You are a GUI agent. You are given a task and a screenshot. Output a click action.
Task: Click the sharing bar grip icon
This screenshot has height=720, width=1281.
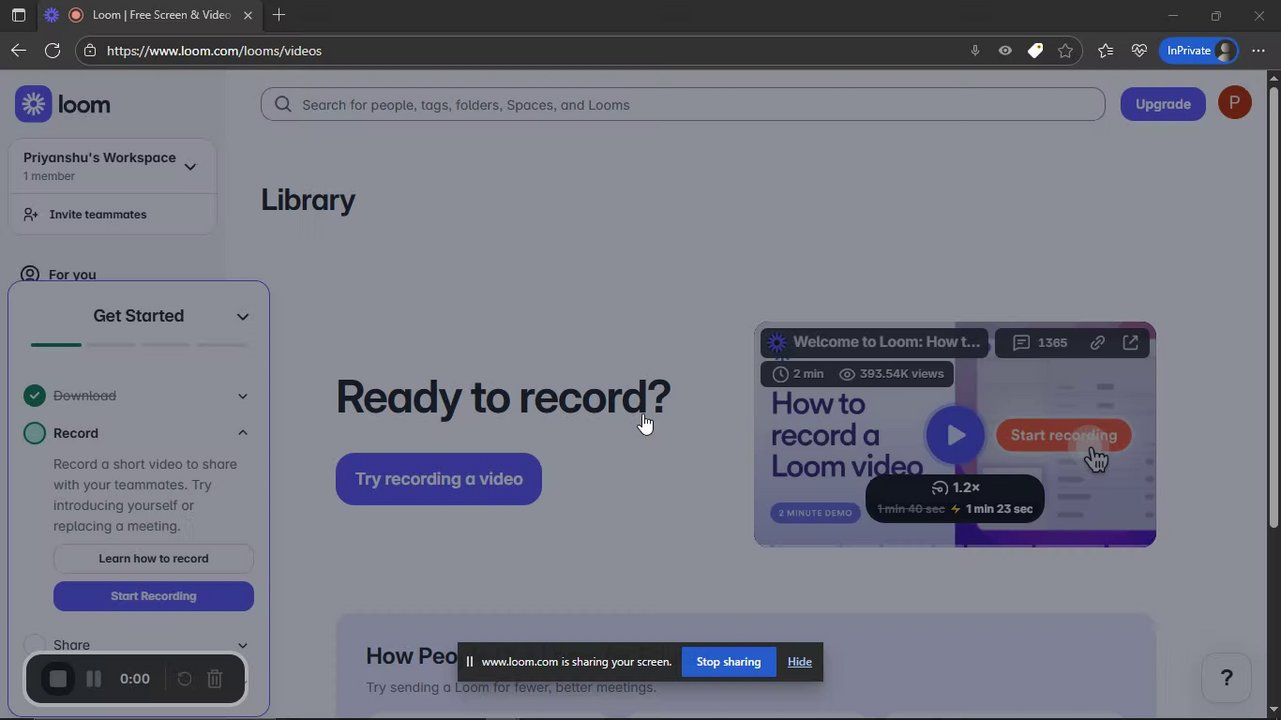coord(469,662)
